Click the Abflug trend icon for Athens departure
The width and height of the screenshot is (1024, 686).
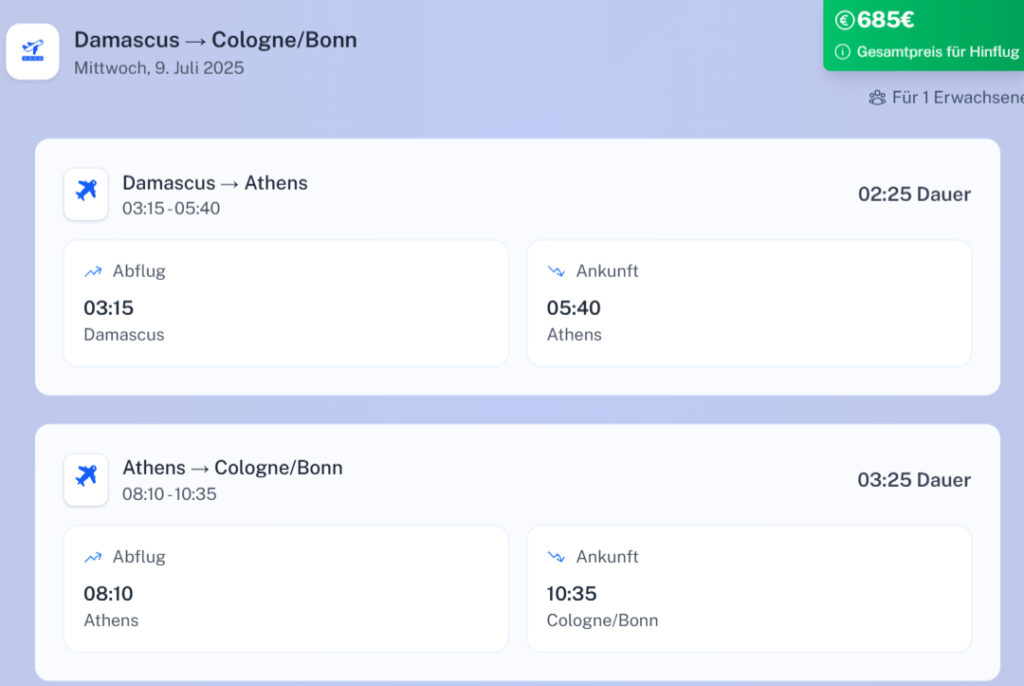[x=93, y=557]
